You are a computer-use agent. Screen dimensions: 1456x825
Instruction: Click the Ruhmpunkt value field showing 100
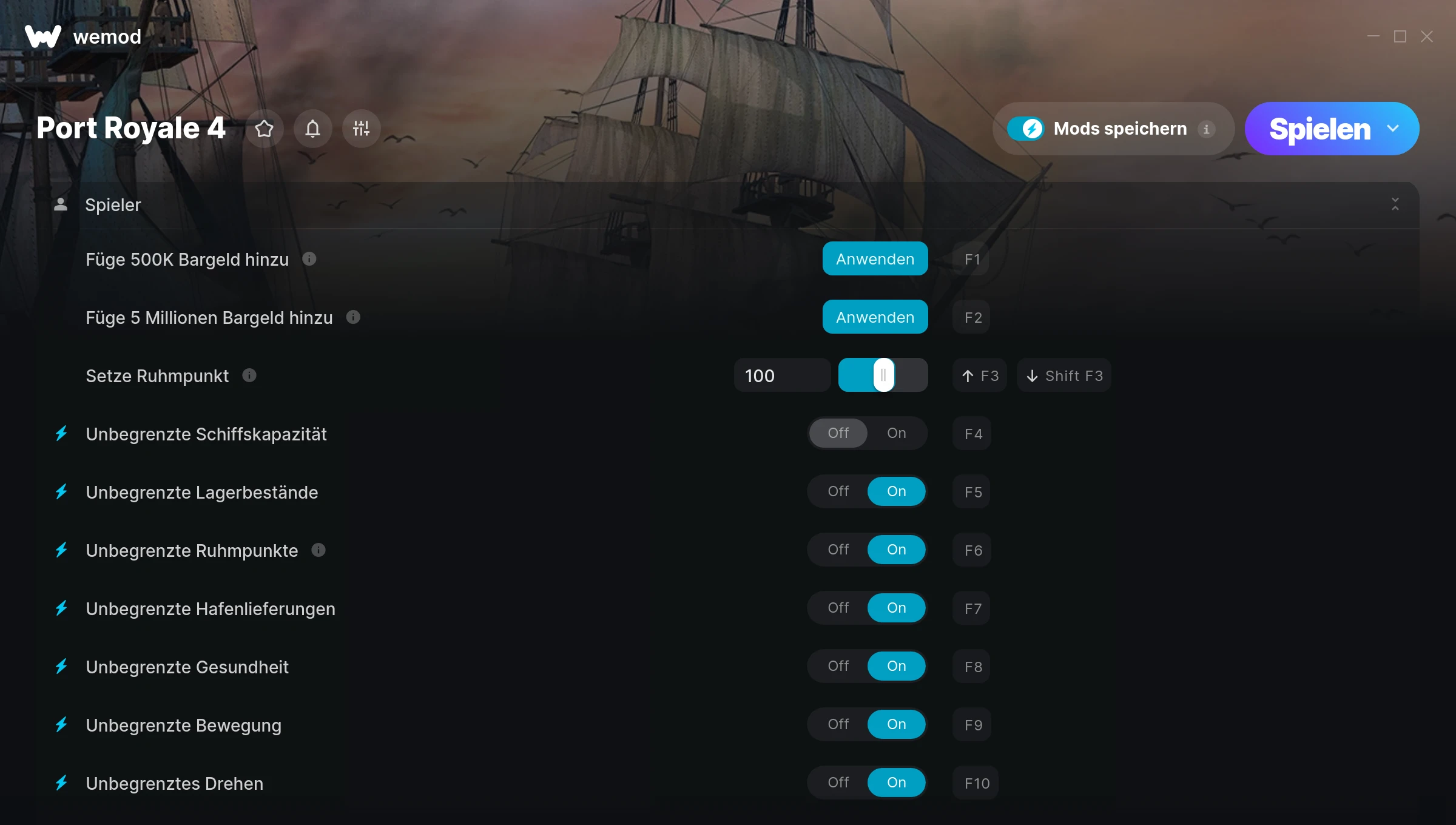point(782,375)
